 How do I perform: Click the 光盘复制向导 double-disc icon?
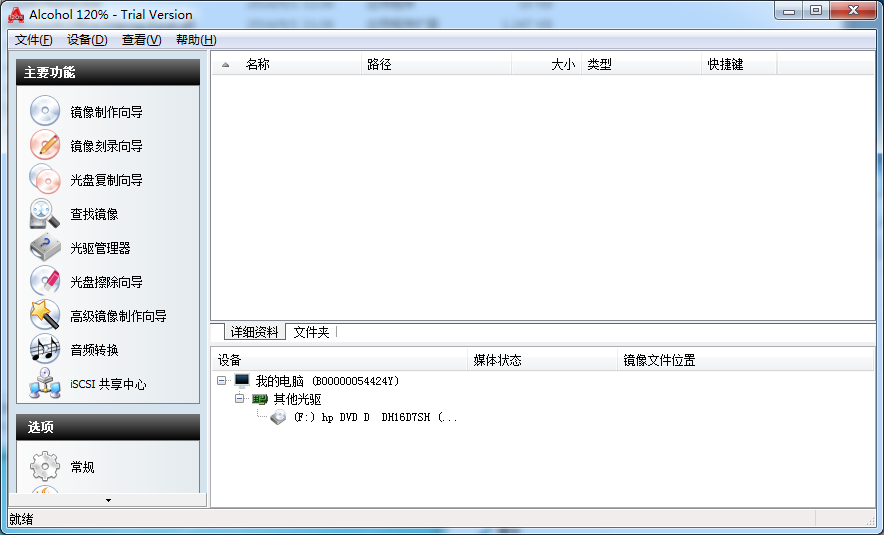pyautogui.click(x=45, y=179)
